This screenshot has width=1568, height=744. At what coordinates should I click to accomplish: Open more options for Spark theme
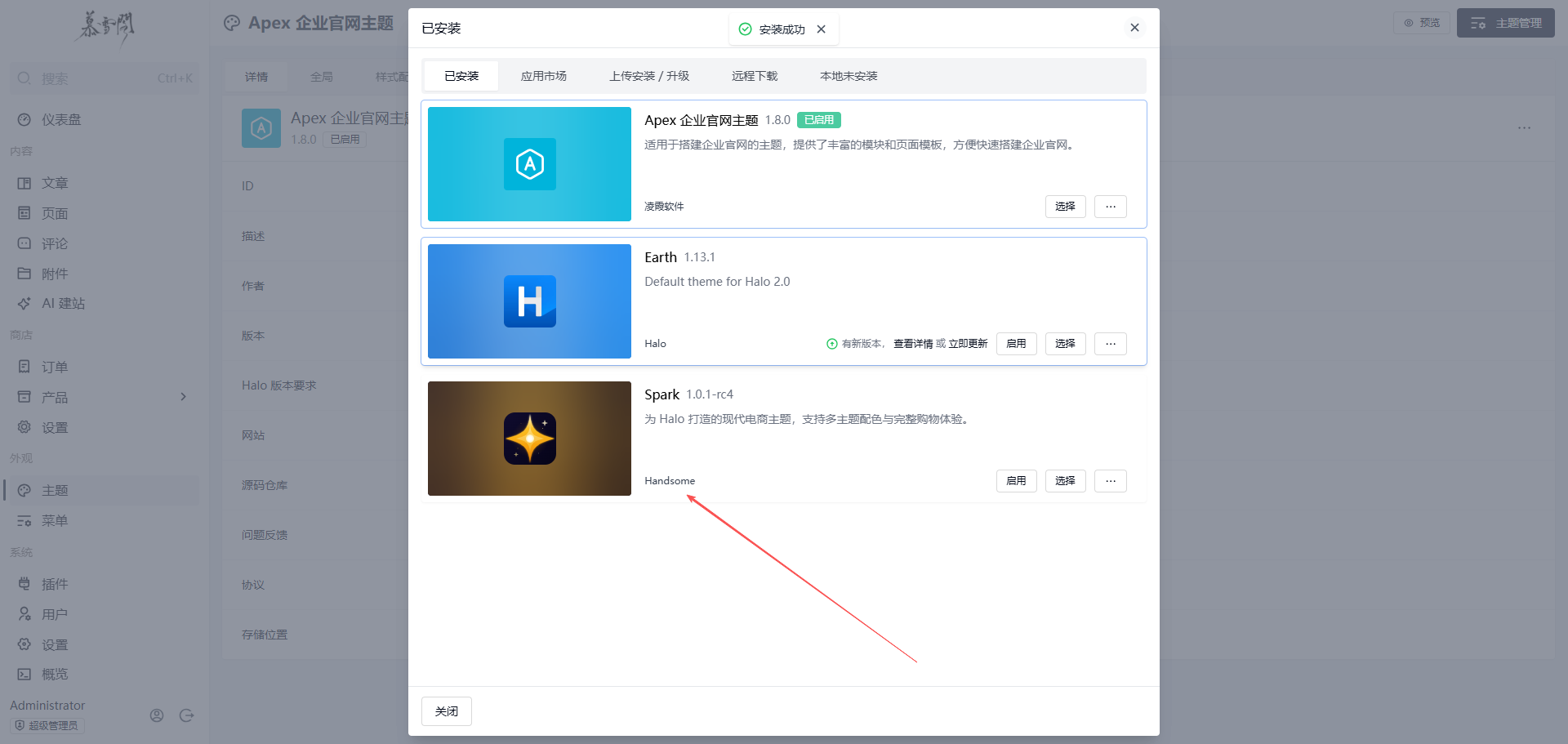click(x=1110, y=481)
